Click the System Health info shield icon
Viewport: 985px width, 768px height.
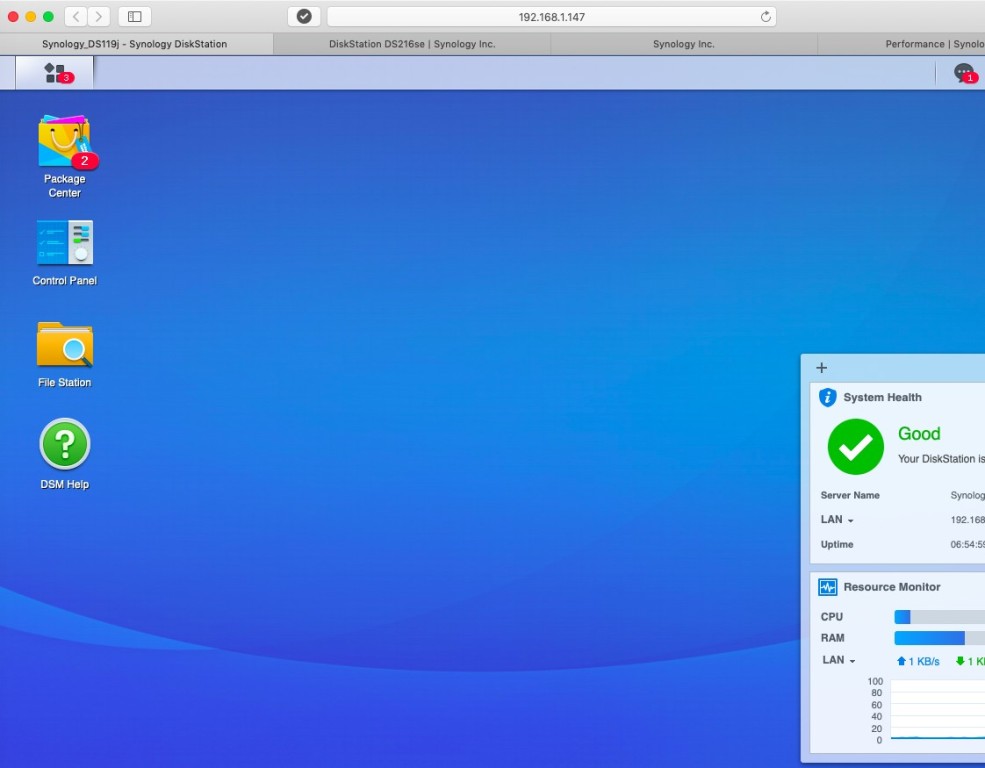pos(828,397)
